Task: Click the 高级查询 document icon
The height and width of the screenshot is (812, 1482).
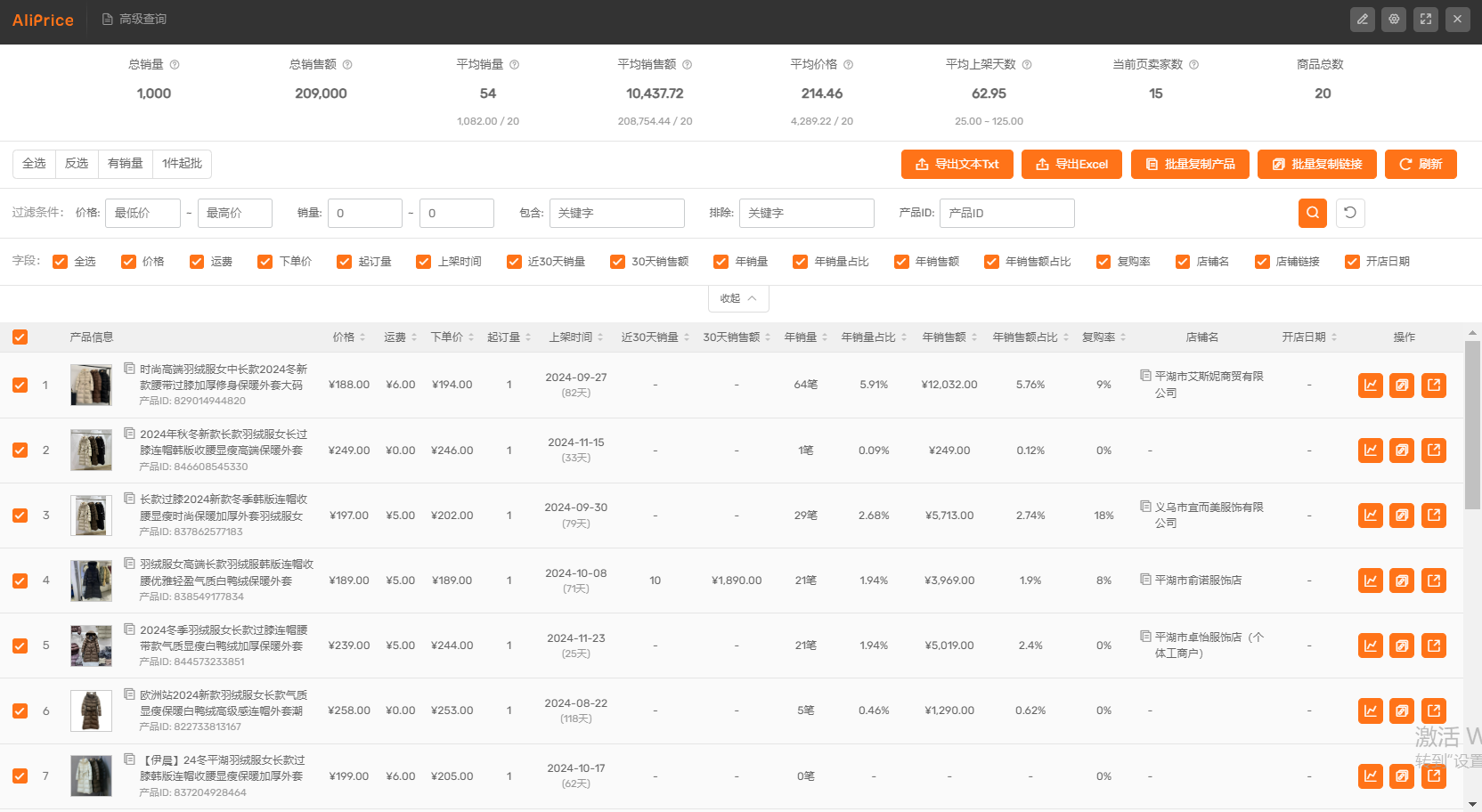Action: pos(108,20)
